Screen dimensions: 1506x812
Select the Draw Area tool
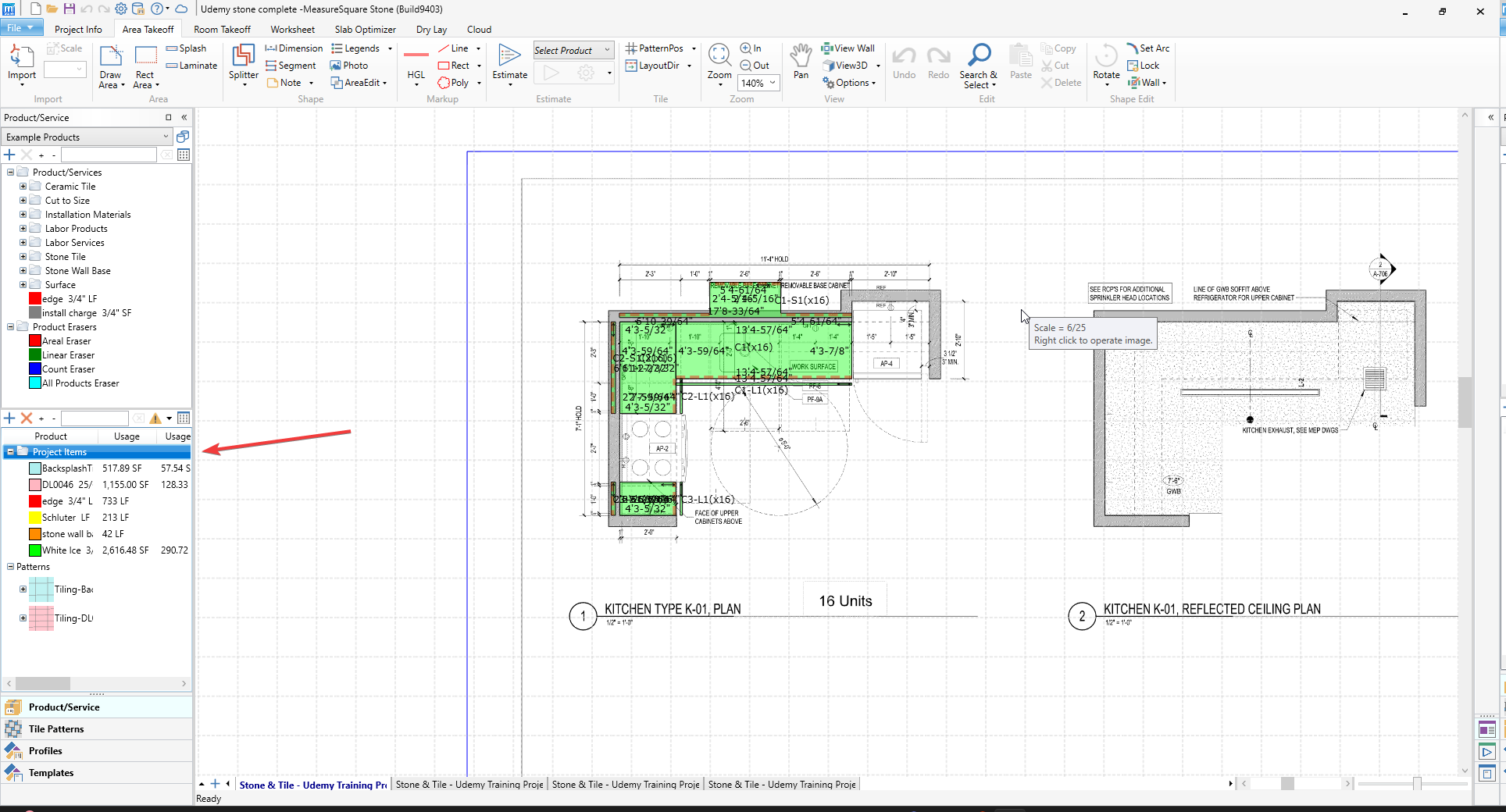pos(111,66)
